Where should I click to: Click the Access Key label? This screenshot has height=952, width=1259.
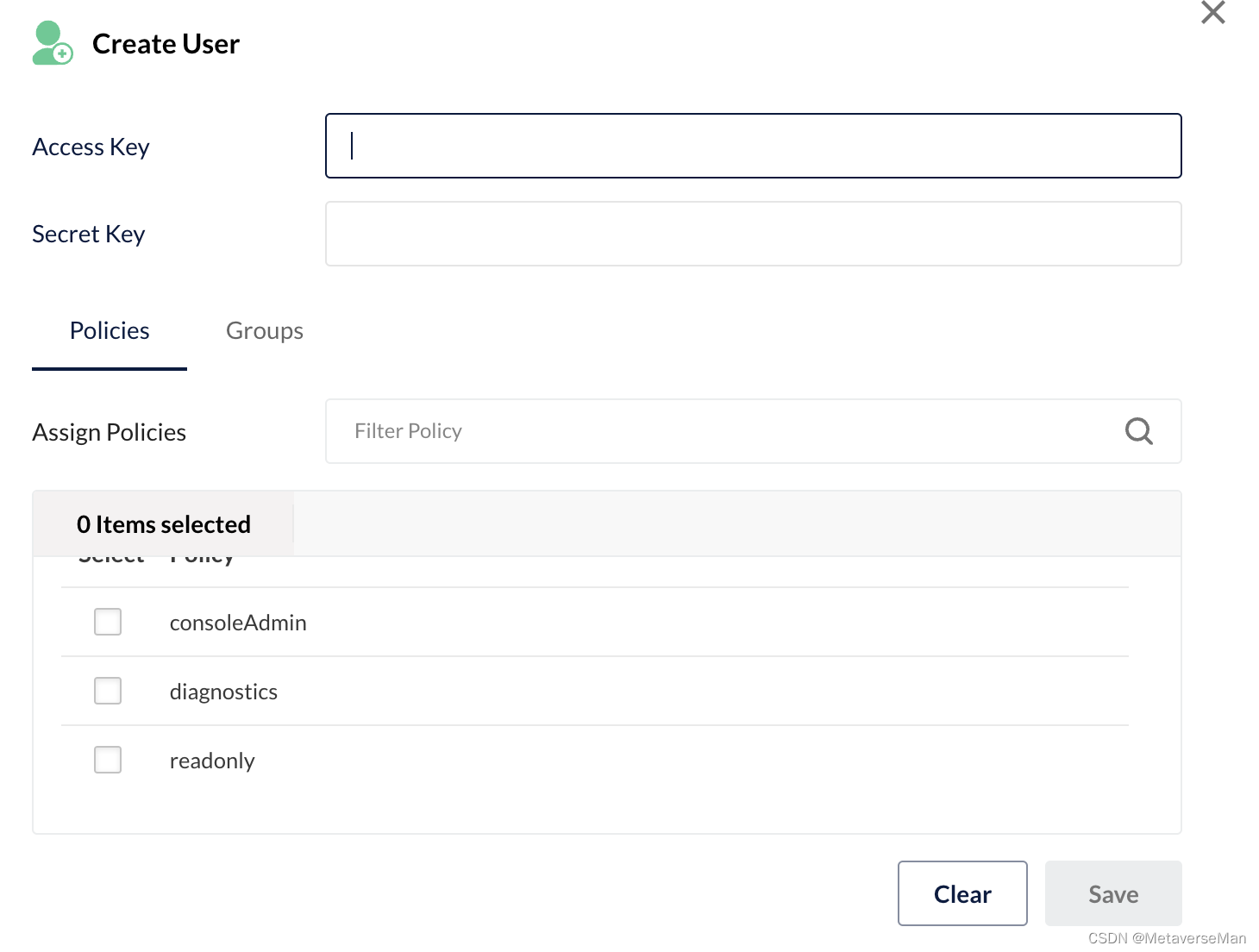[91, 147]
